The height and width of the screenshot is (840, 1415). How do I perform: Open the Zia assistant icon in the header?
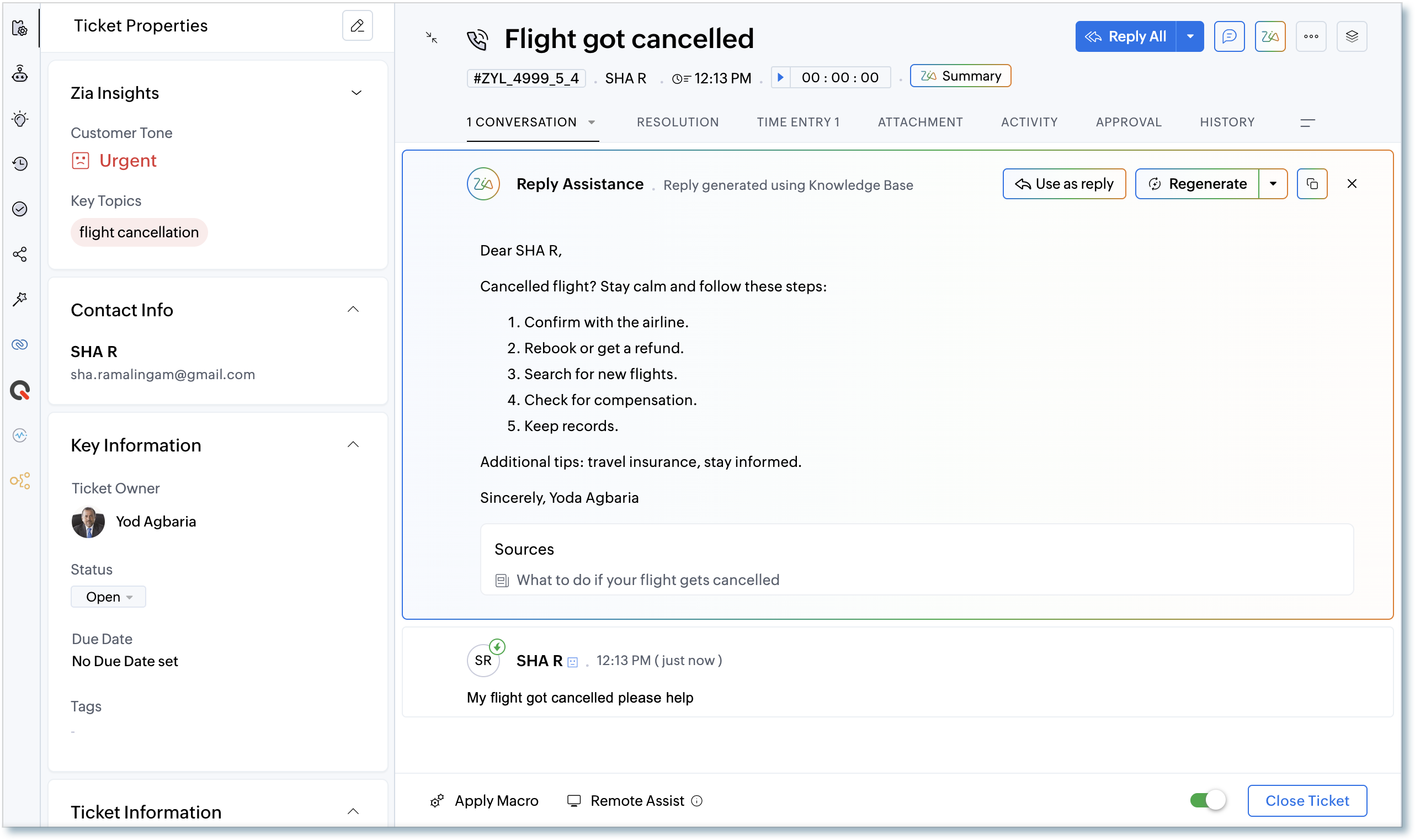[1269, 36]
